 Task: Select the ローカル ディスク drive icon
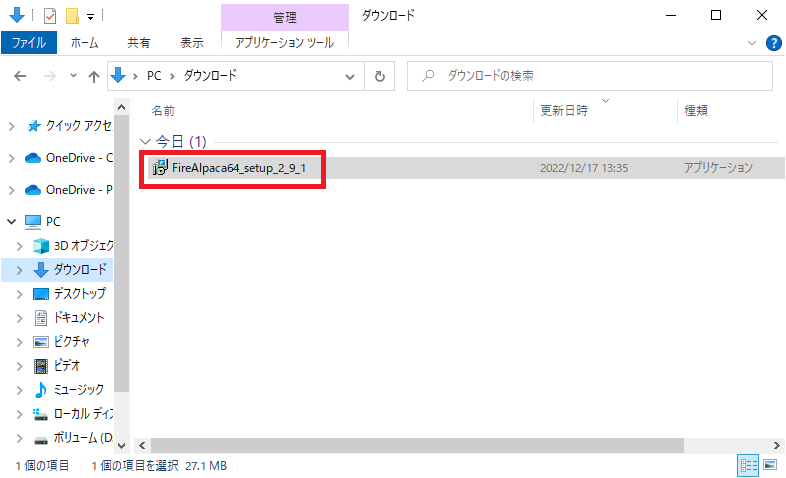pos(40,414)
